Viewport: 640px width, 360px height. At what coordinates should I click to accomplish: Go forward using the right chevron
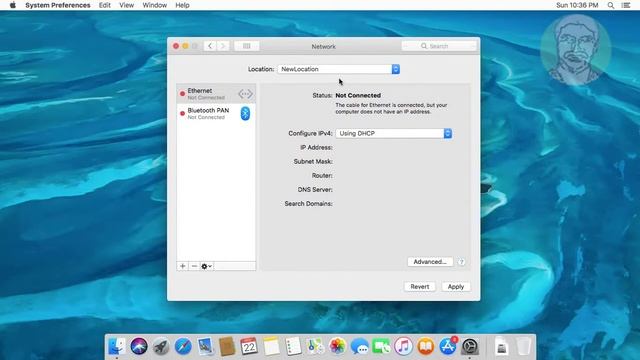223,46
